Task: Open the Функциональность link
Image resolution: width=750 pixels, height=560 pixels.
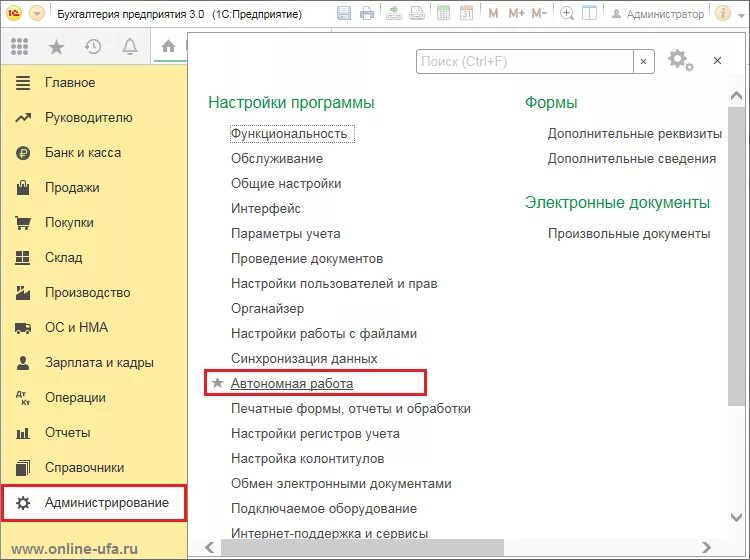Action: pos(289,133)
